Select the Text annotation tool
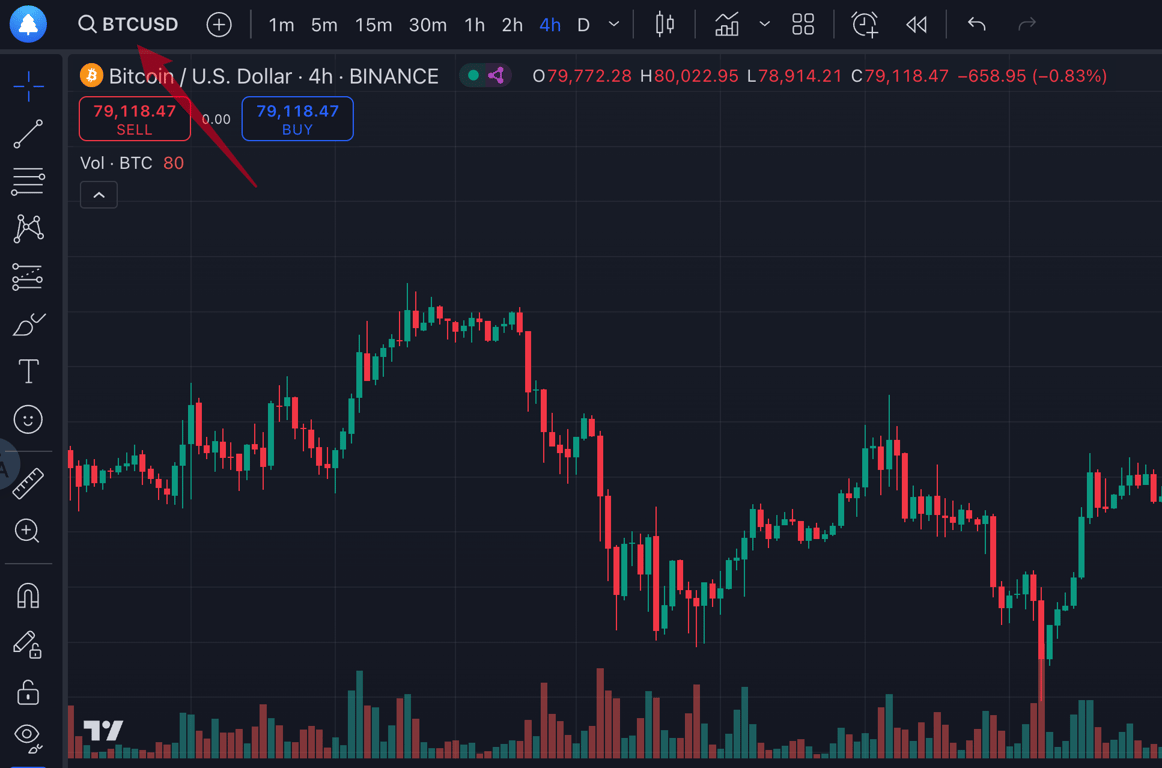This screenshot has width=1162, height=768. (x=28, y=372)
